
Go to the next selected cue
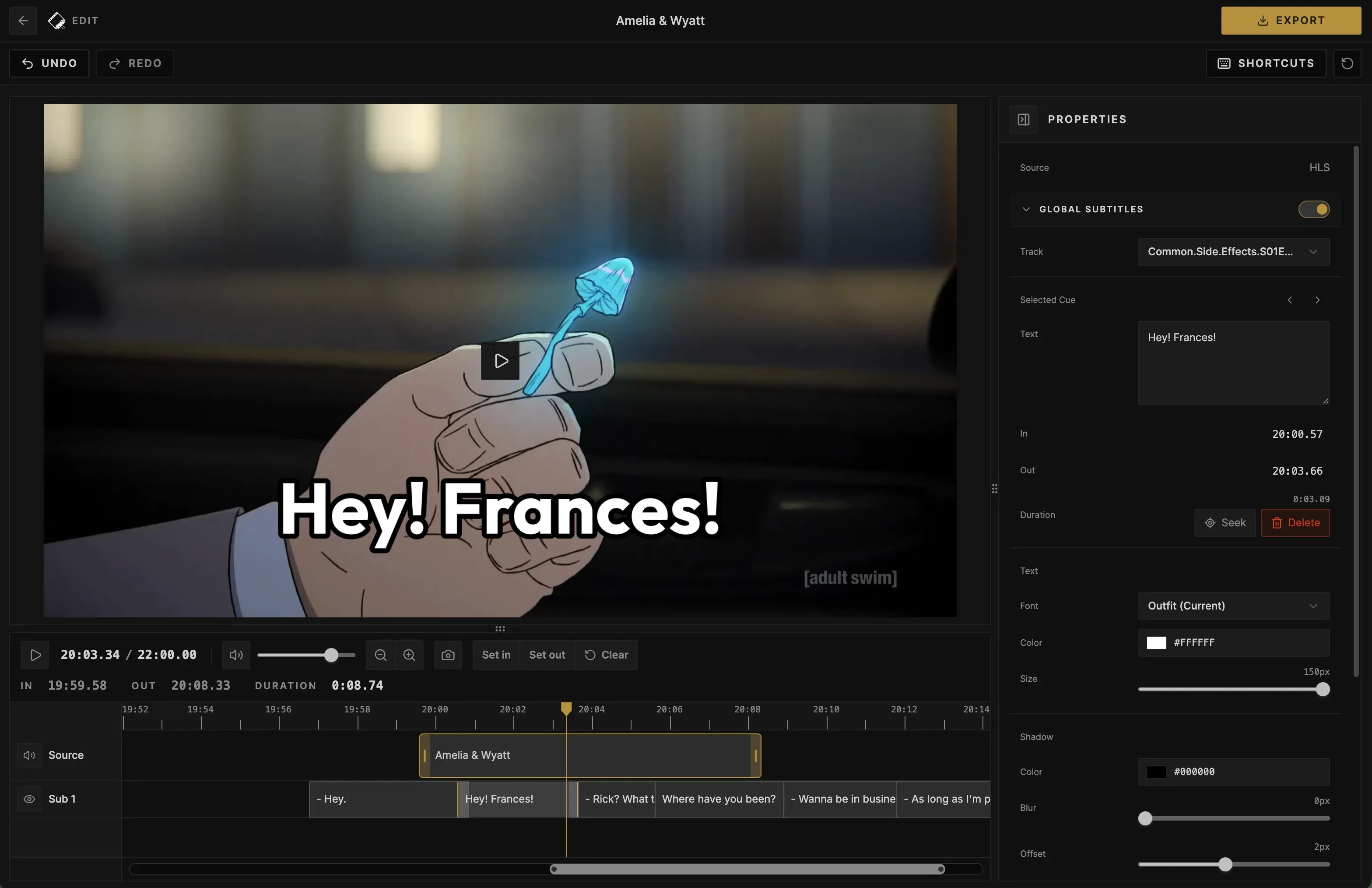pyautogui.click(x=1317, y=300)
